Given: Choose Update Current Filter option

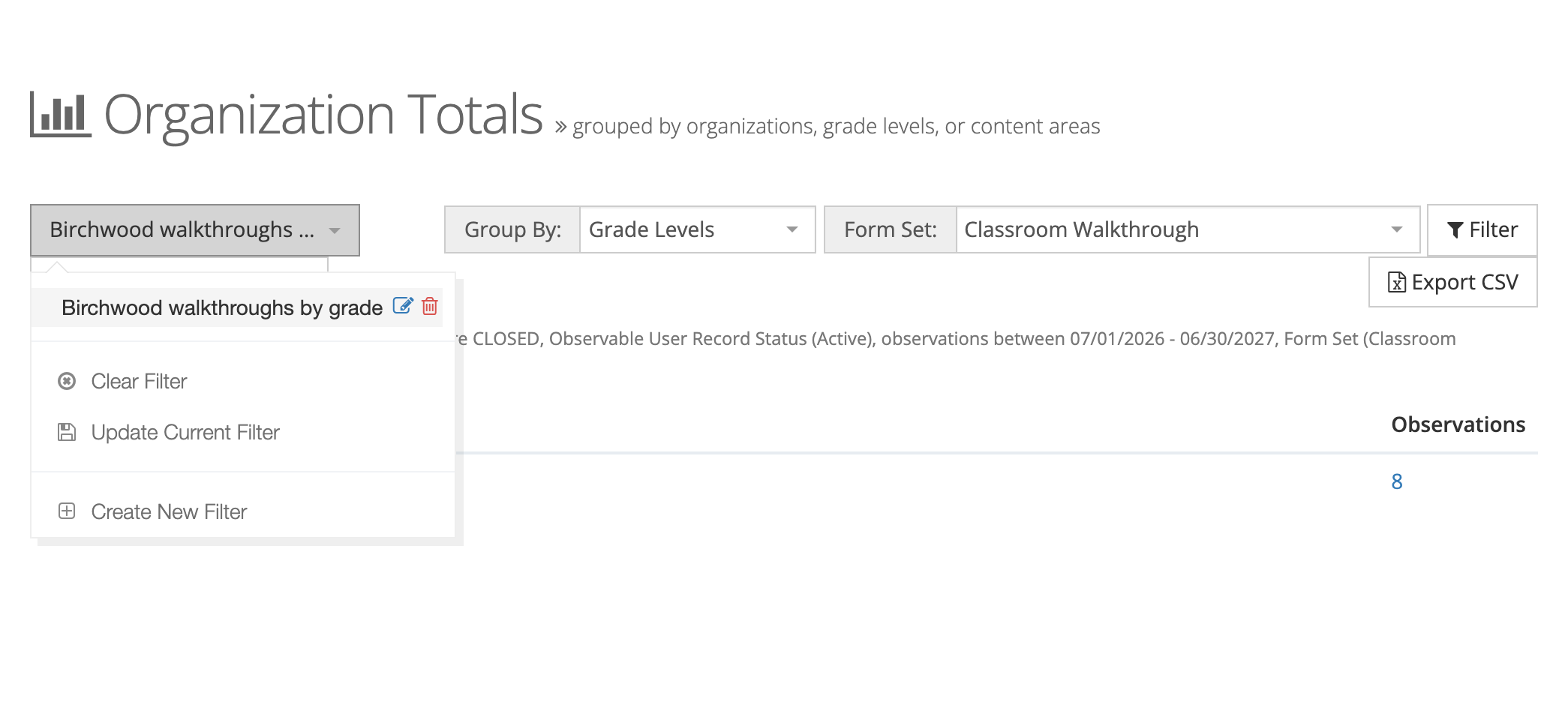Looking at the screenshot, I should pos(185,432).
